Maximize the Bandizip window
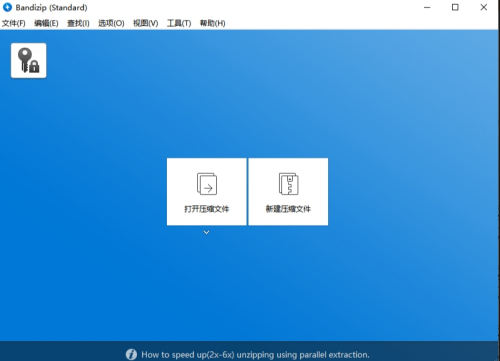The image size is (500, 361). coord(455,7)
